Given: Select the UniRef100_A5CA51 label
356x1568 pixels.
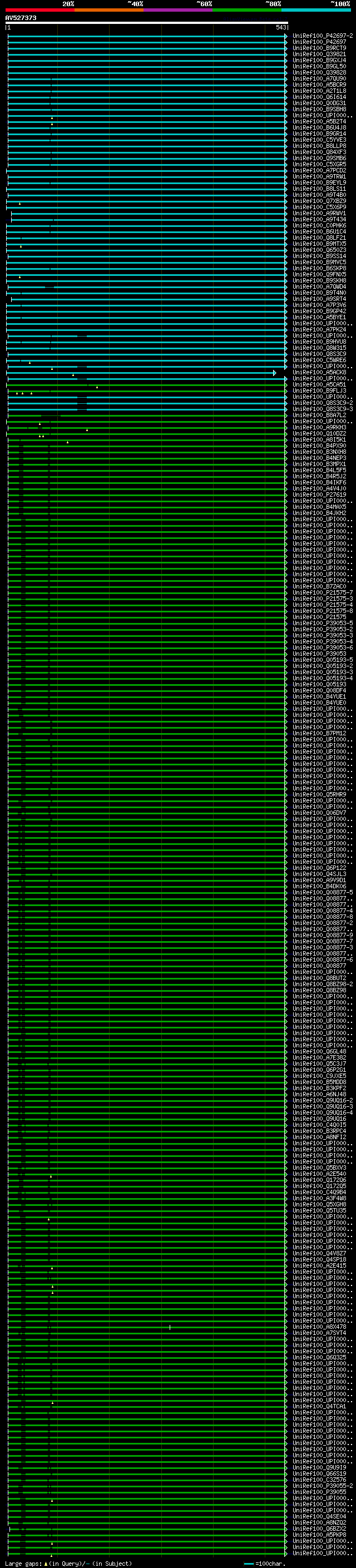Looking at the screenshot, I should 319,385.
